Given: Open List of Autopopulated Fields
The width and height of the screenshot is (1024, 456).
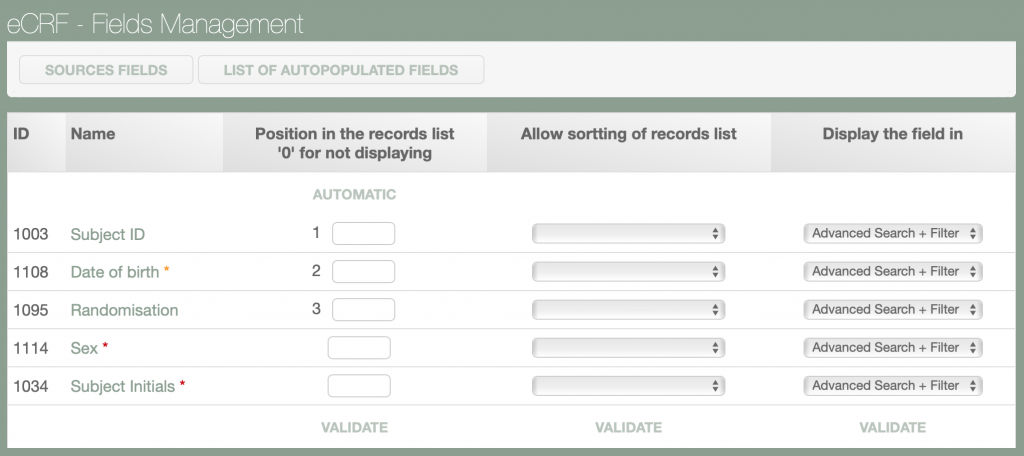Looking at the screenshot, I should [x=341, y=70].
